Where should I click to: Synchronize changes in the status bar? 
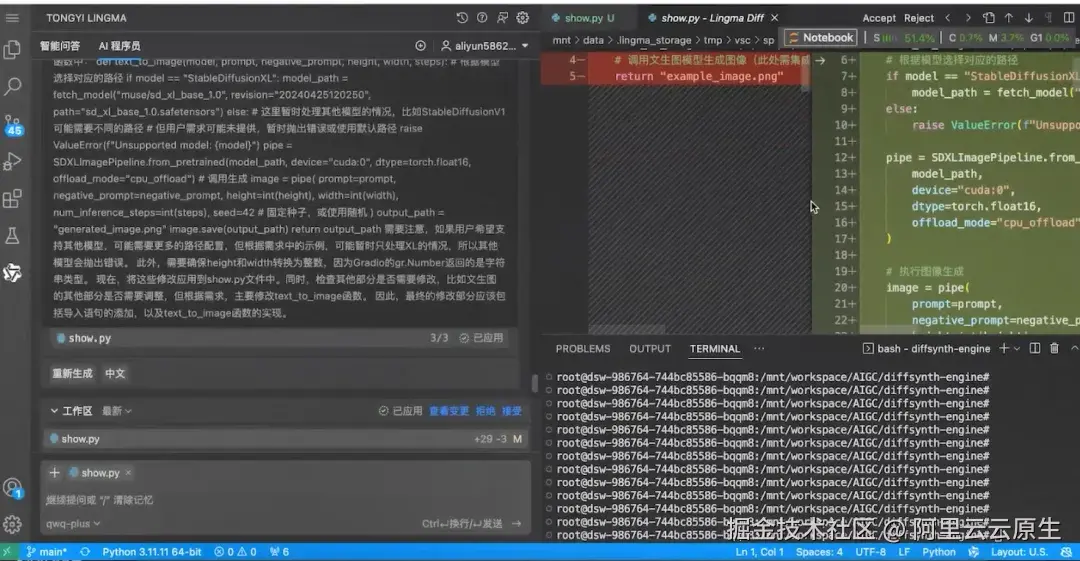coord(85,552)
